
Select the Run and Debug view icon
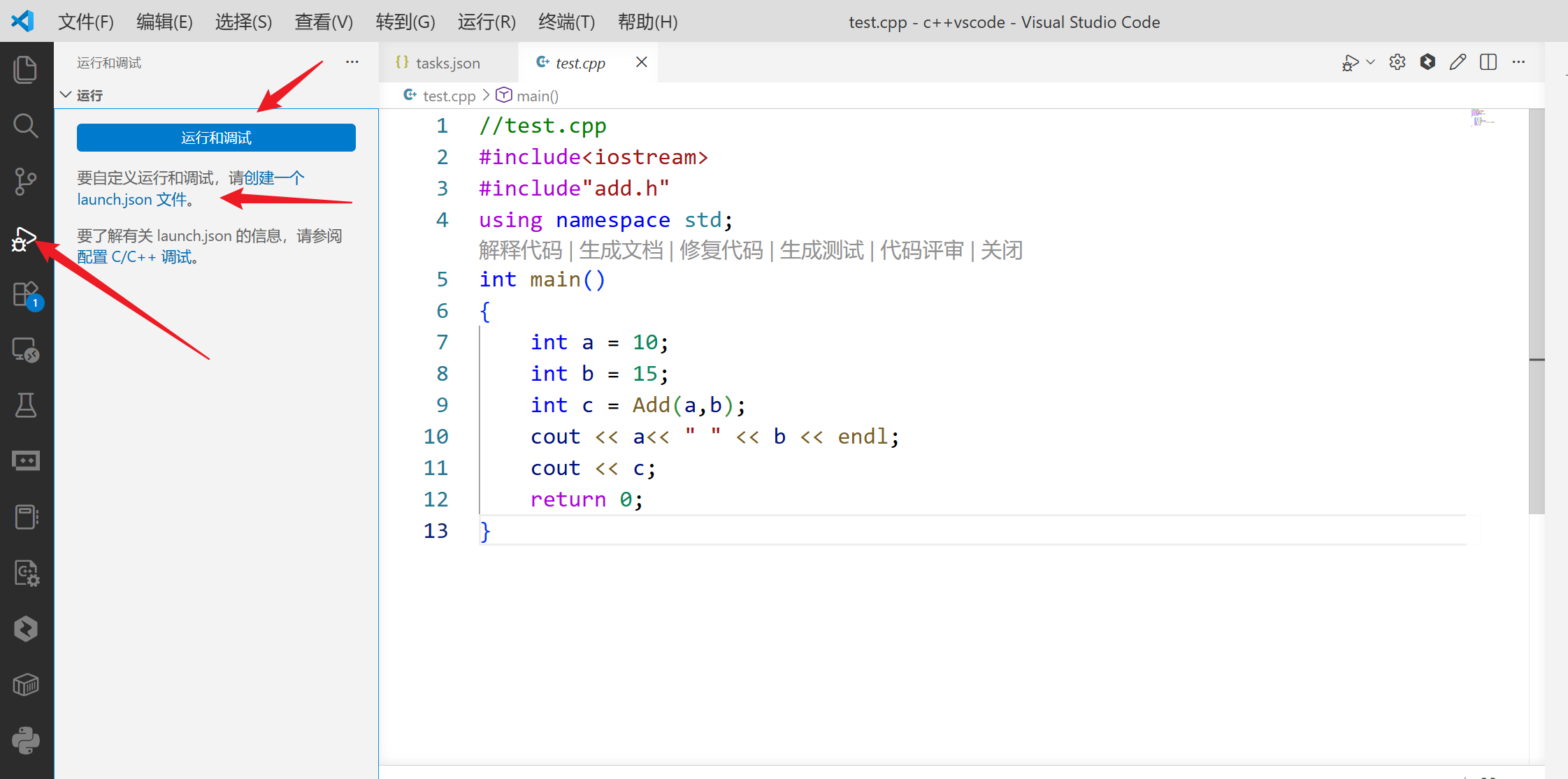coord(24,239)
